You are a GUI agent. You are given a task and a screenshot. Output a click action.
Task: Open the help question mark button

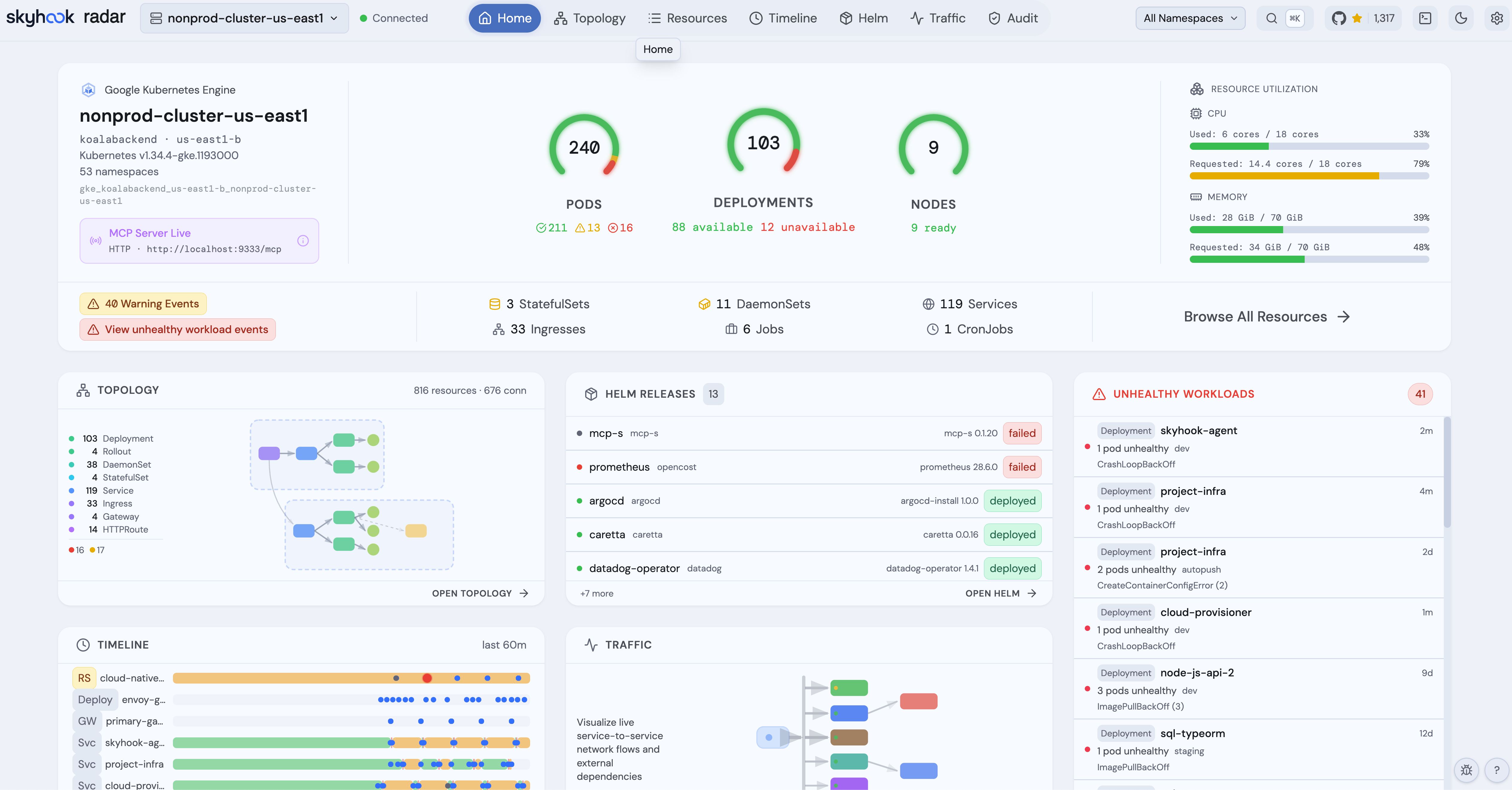click(1496, 770)
